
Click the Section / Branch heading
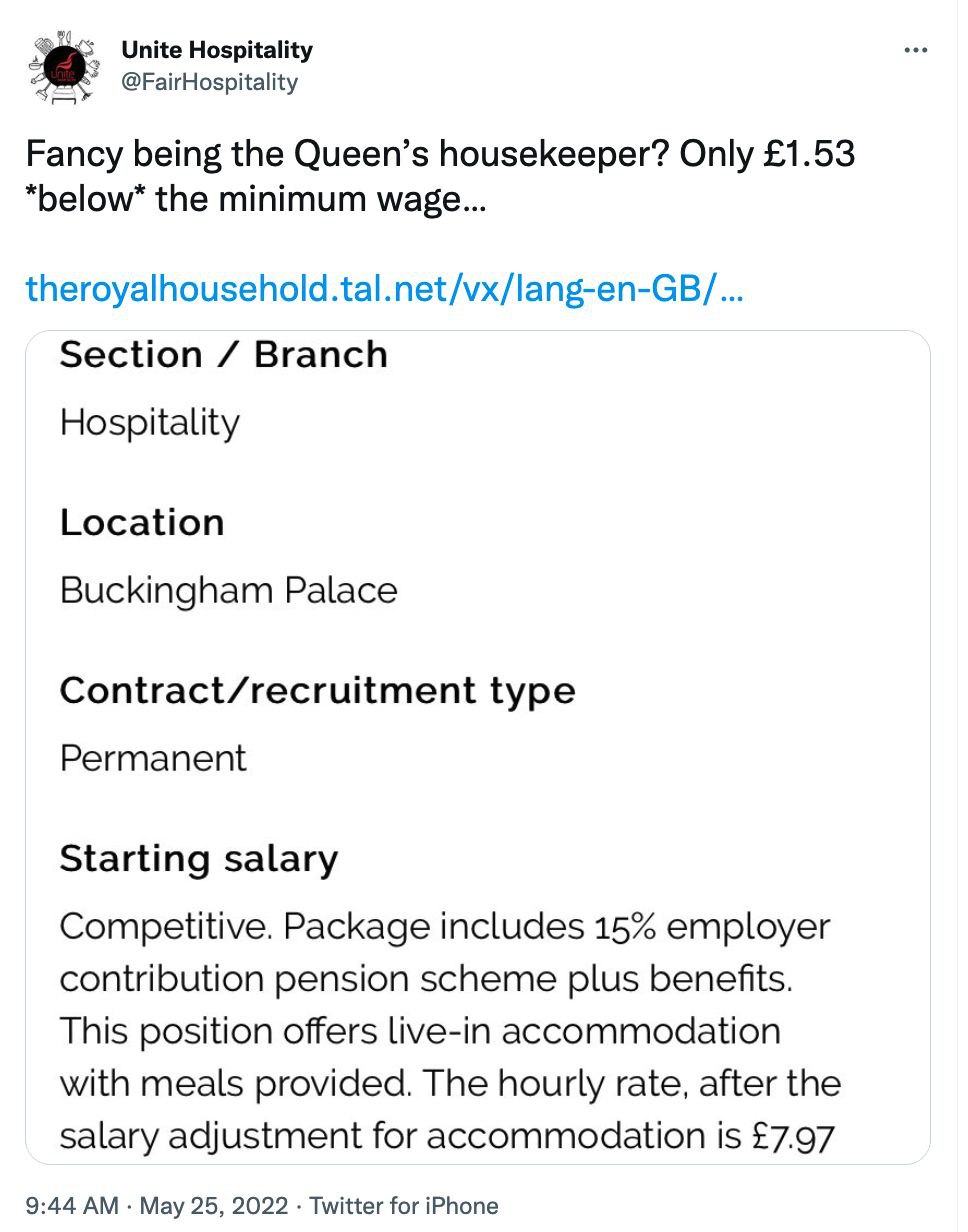tap(223, 355)
